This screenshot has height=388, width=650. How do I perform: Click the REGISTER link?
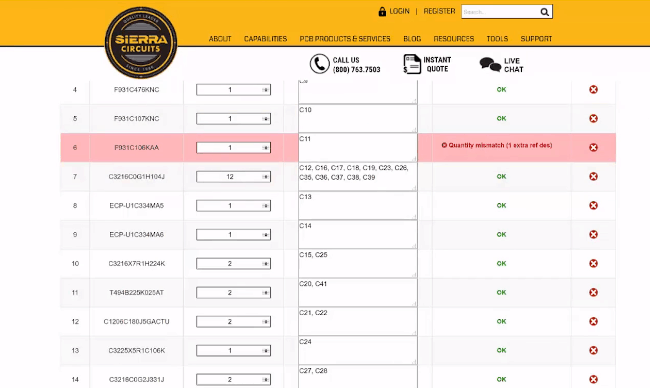click(x=439, y=12)
